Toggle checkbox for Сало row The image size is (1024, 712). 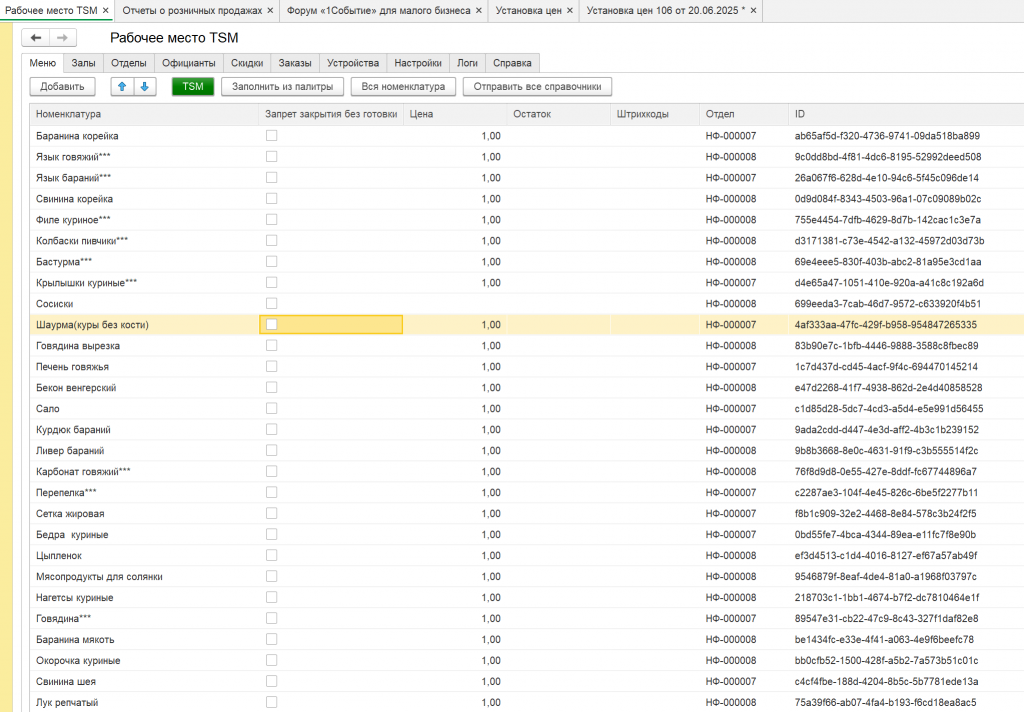tap(272, 408)
